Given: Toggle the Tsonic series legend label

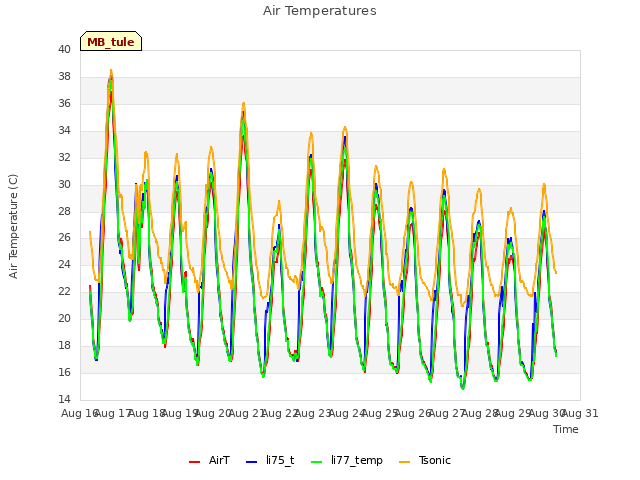Looking at the screenshot, I should pos(434,460).
